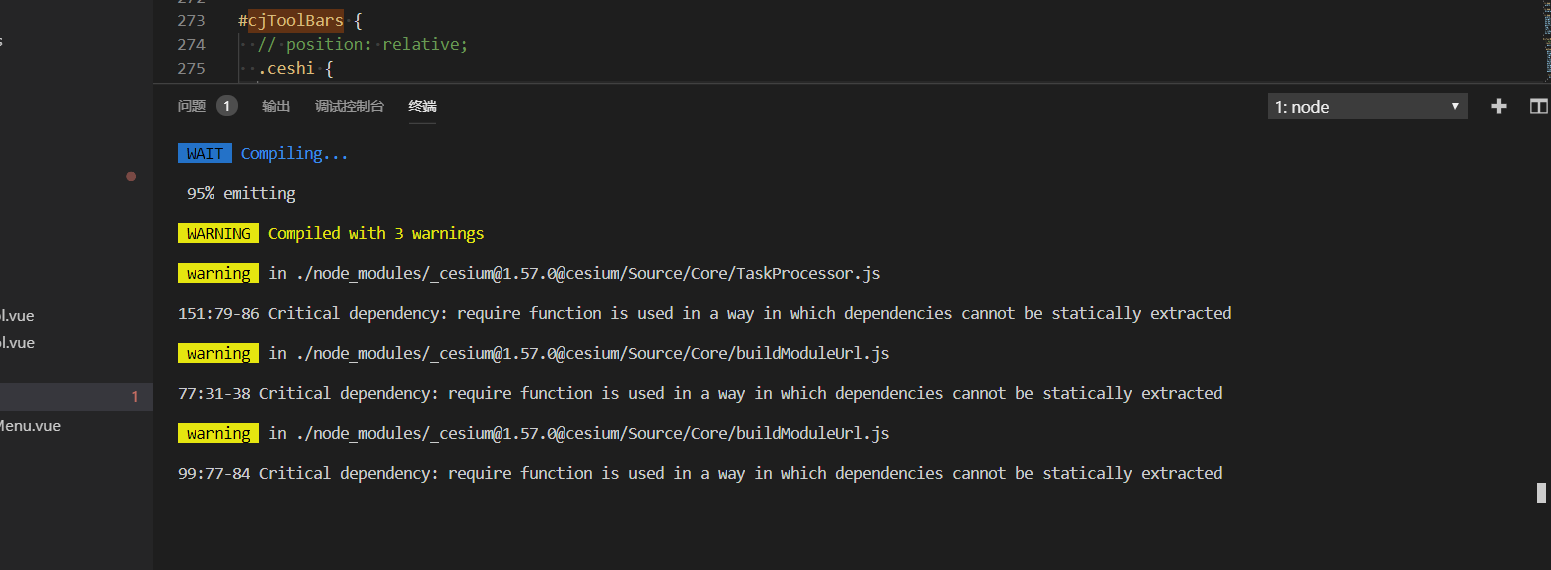Split the terminal using the split-pane icon
This screenshot has width=1551, height=570.
point(1539,106)
